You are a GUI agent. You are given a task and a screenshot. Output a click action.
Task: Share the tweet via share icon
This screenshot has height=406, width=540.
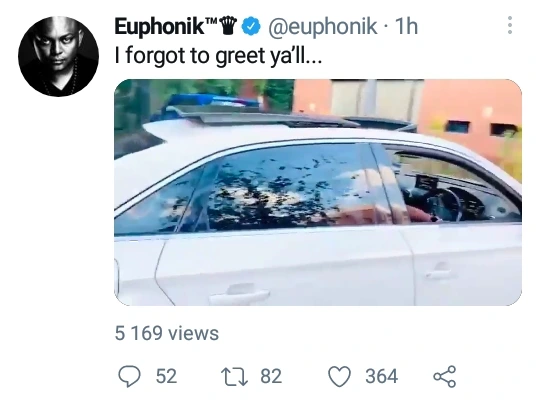click(x=445, y=376)
